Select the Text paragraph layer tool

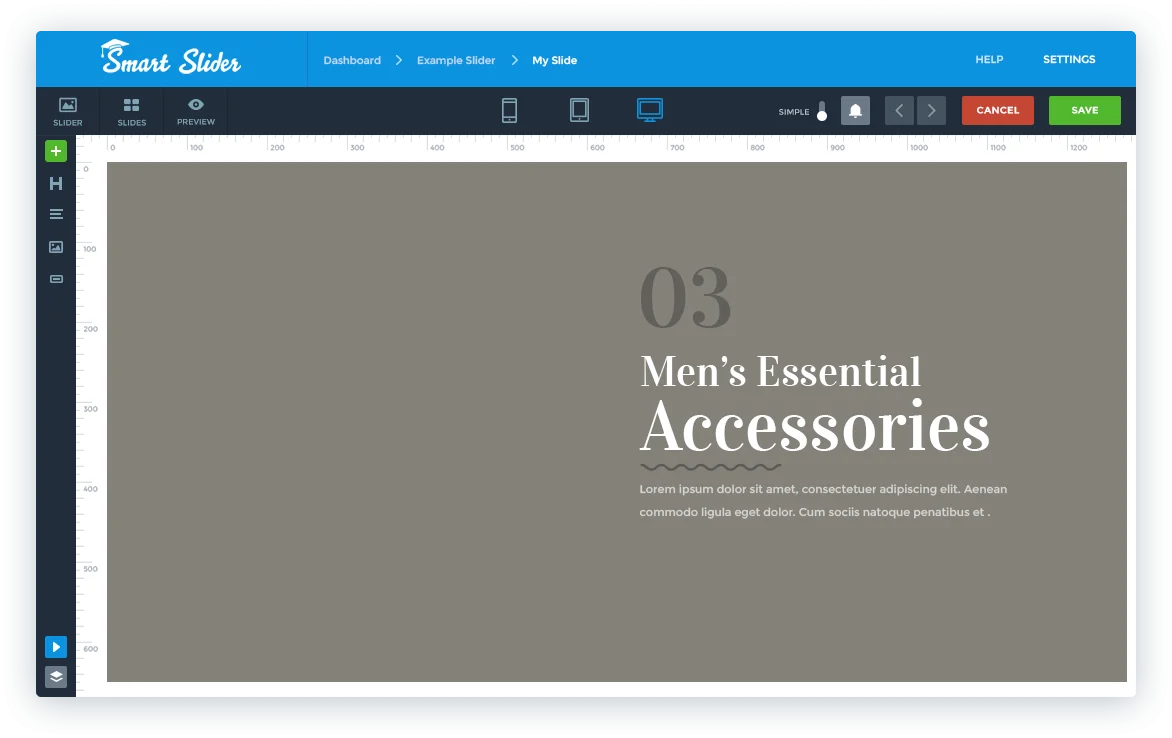click(56, 214)
